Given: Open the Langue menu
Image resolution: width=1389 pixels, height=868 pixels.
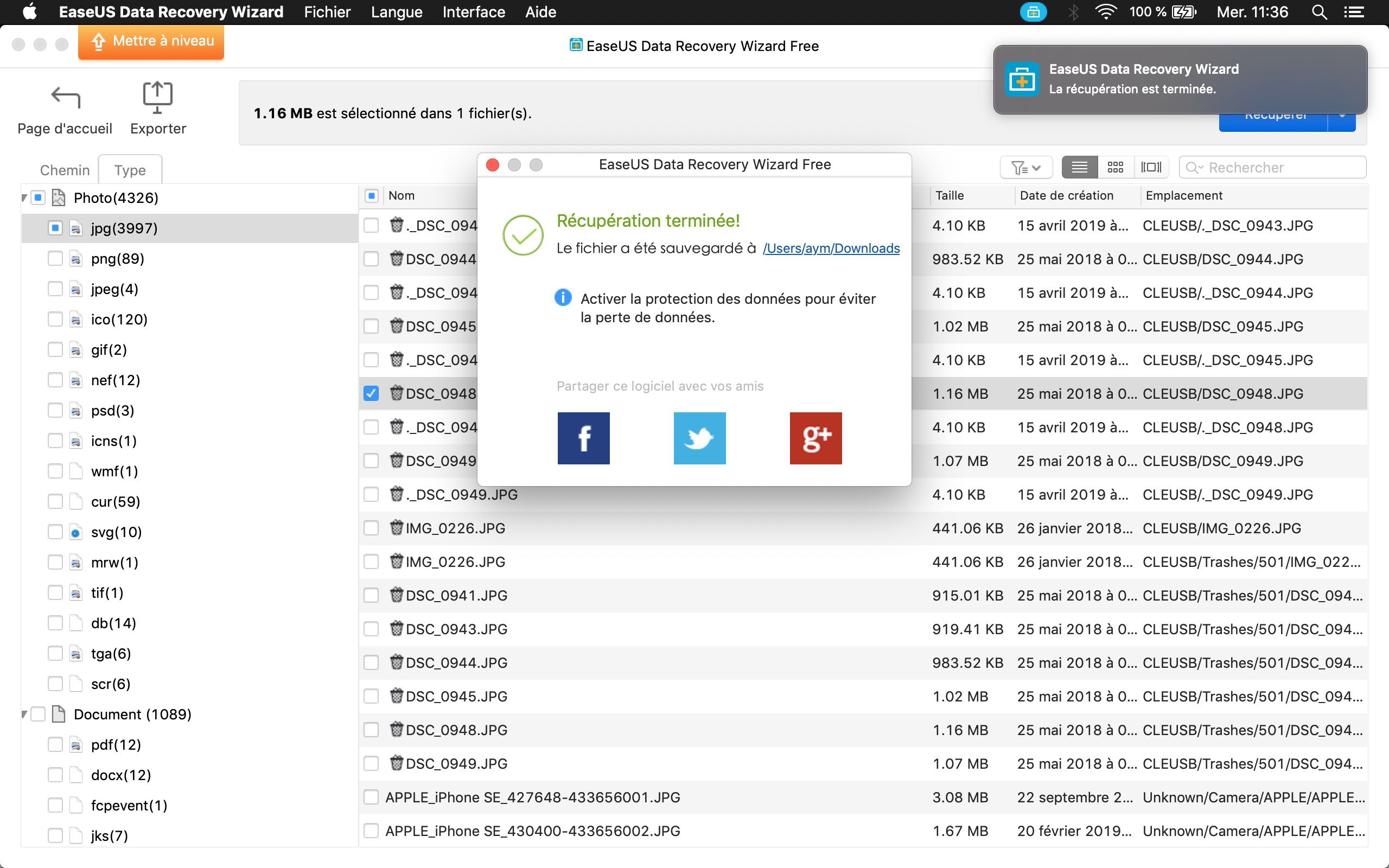Looking at the screenshot, I should (397, 12).
